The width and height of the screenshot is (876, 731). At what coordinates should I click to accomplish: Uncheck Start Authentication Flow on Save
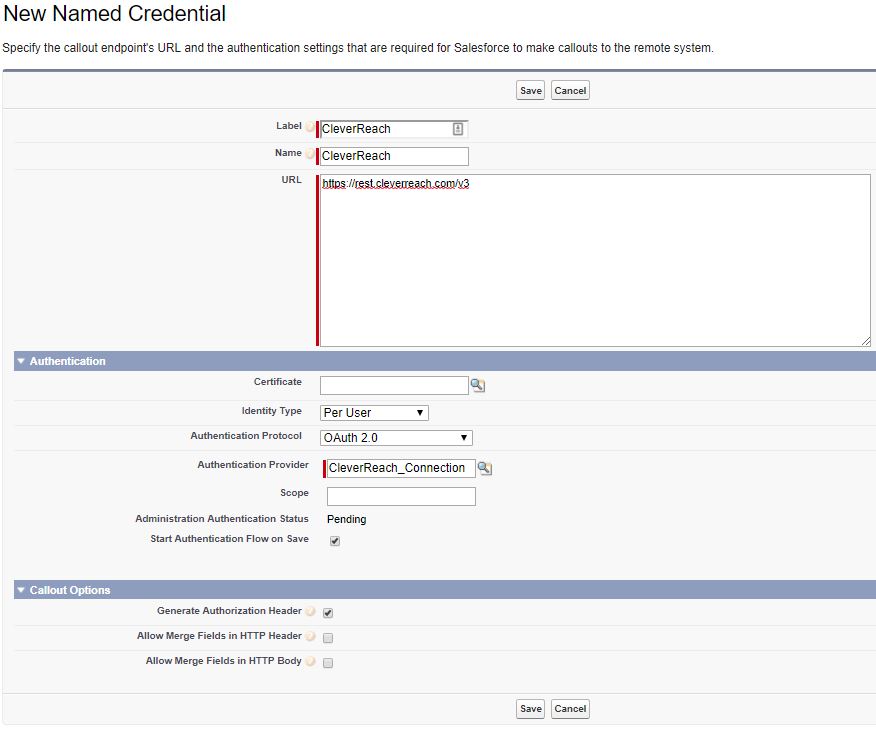coord(335,540)
